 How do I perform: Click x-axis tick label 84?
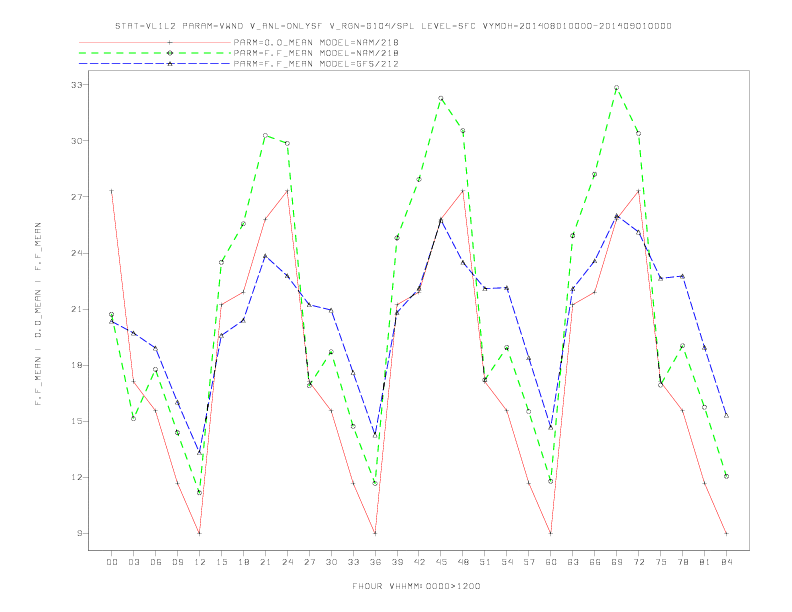(x=726, y=562)
